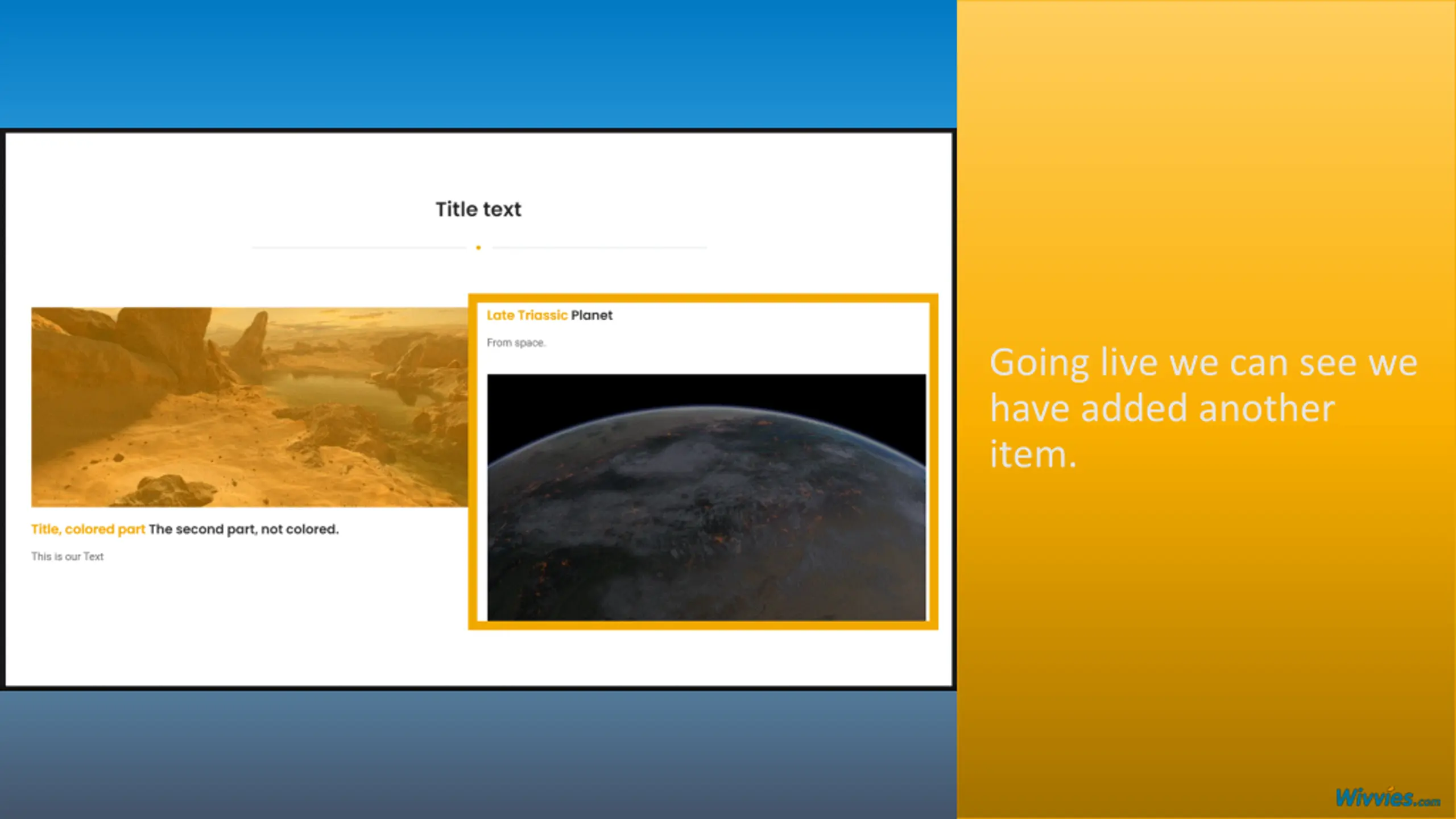Select the orange "Late Triassic" title text
Viewport: 1456px width, 819px height.
click(x=527, y=315)
